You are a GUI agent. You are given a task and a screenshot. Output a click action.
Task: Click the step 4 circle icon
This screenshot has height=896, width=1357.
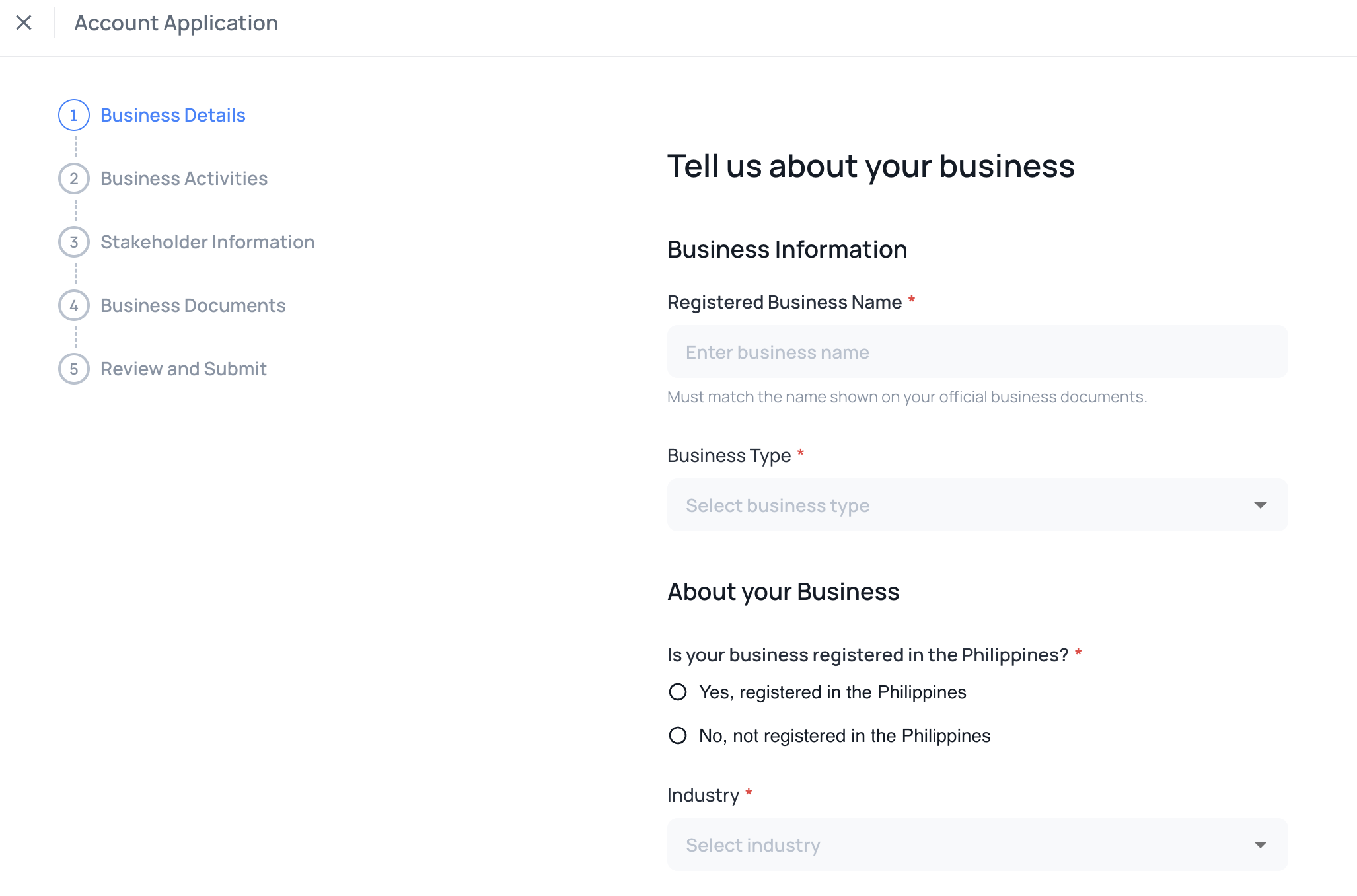pyautogui.click(x=74, y=306)
